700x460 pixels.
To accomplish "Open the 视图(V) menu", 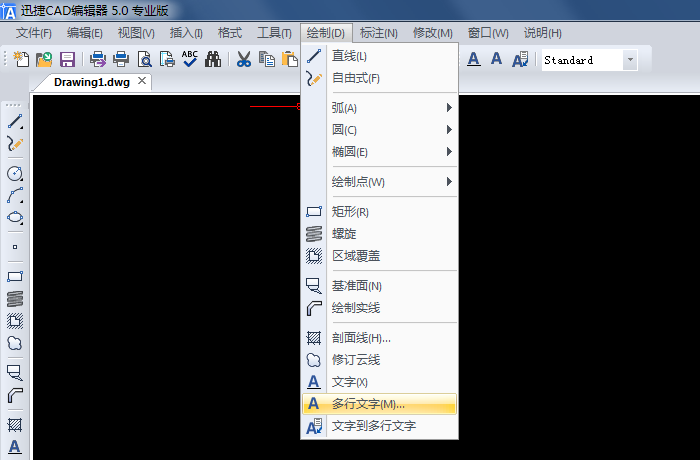I will [136, 33].
